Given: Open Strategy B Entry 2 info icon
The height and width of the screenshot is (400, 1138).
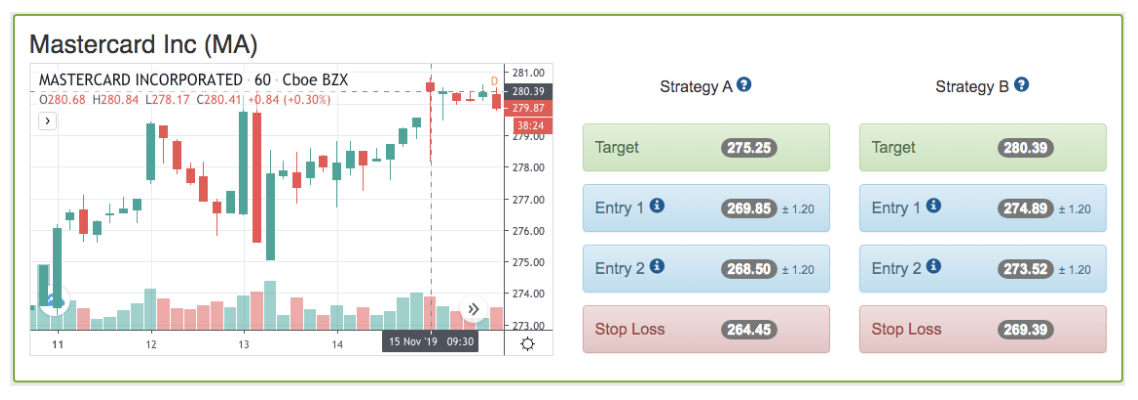Looking at the screenshot, I should point(934,266).
